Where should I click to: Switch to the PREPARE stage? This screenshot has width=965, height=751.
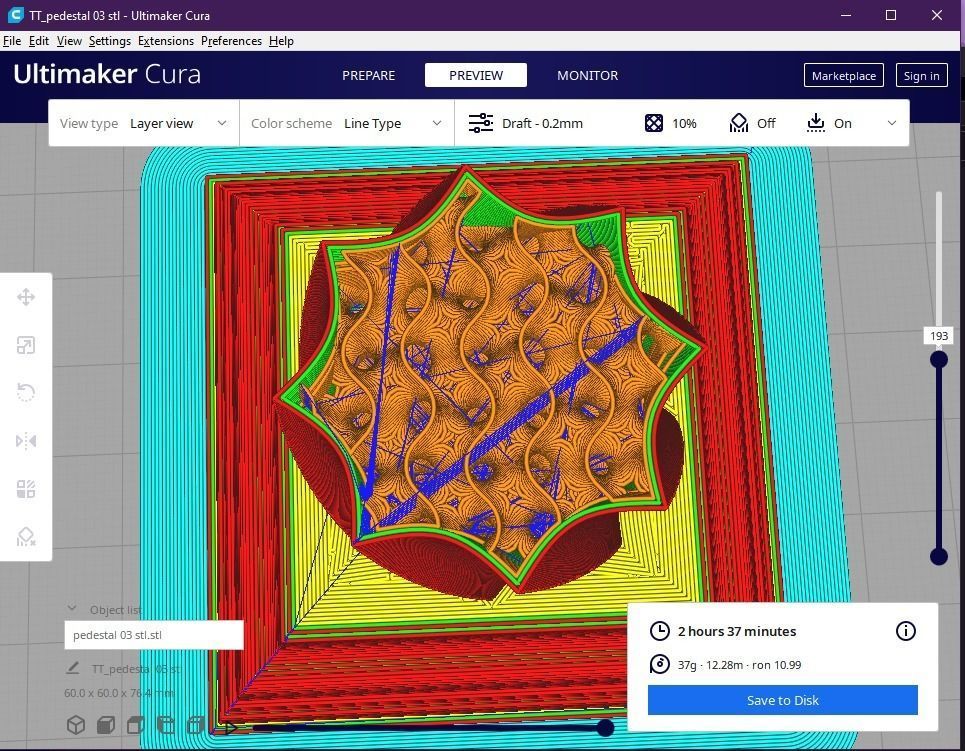click(x=369, y=75)
